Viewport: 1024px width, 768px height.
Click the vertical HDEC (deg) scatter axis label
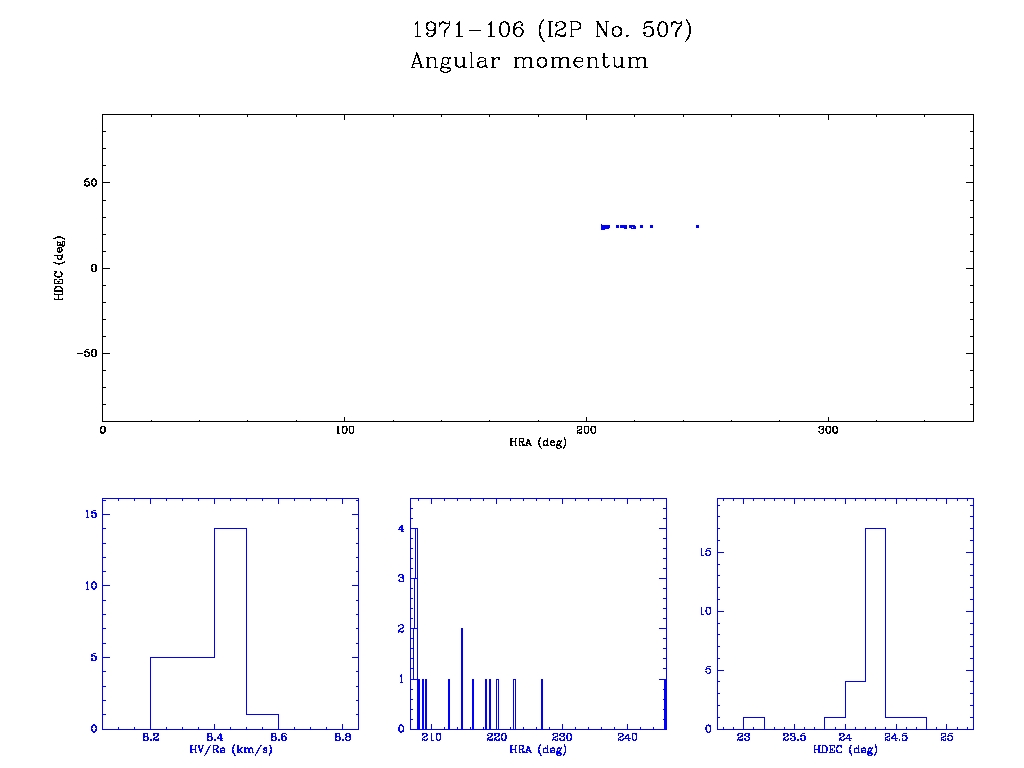[59, 268]
